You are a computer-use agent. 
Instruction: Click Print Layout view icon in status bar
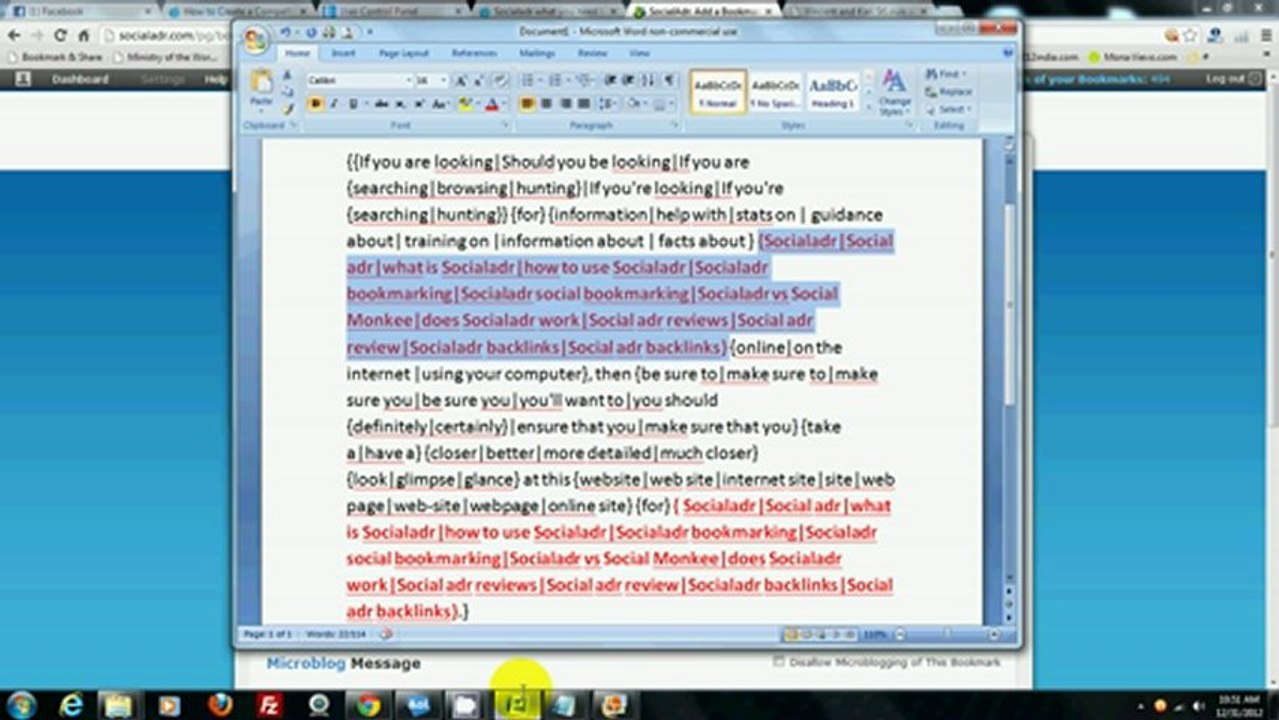click(791, 634)
